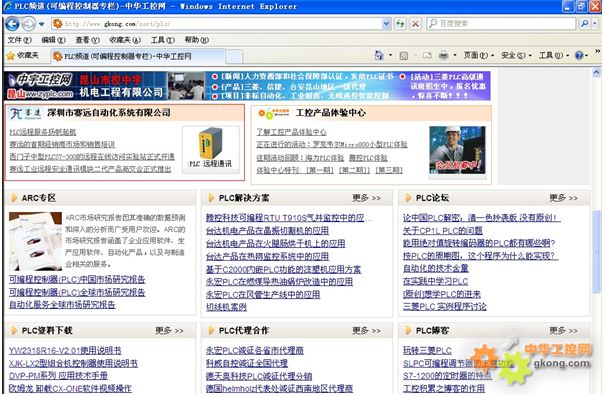605x395 pixels.
Task: Click 更多 in PLC论坛 section
Action: click(x=563, y=198)
